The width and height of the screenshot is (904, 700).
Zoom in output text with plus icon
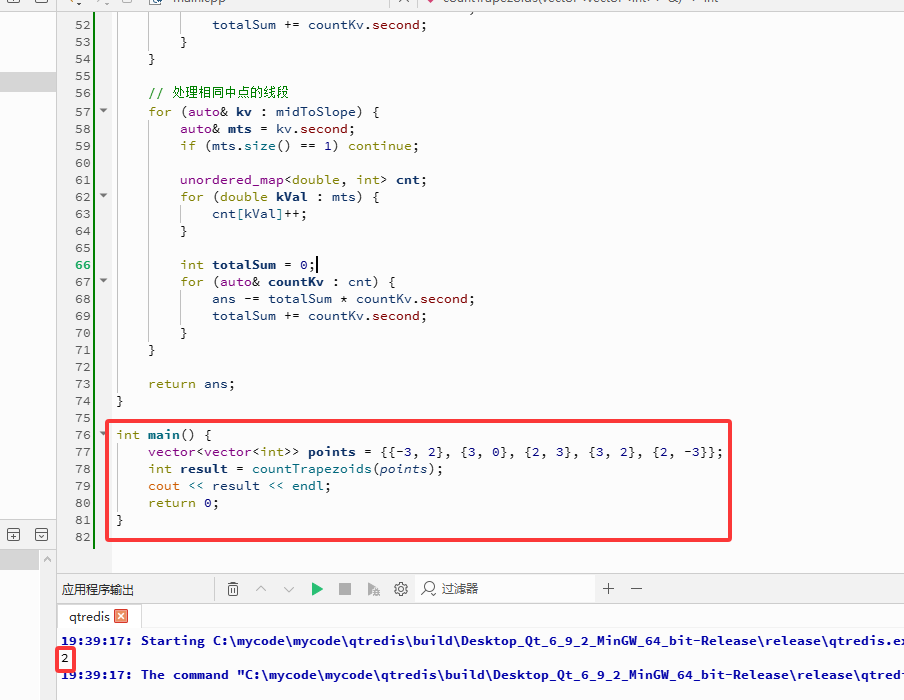click(608, 589)
